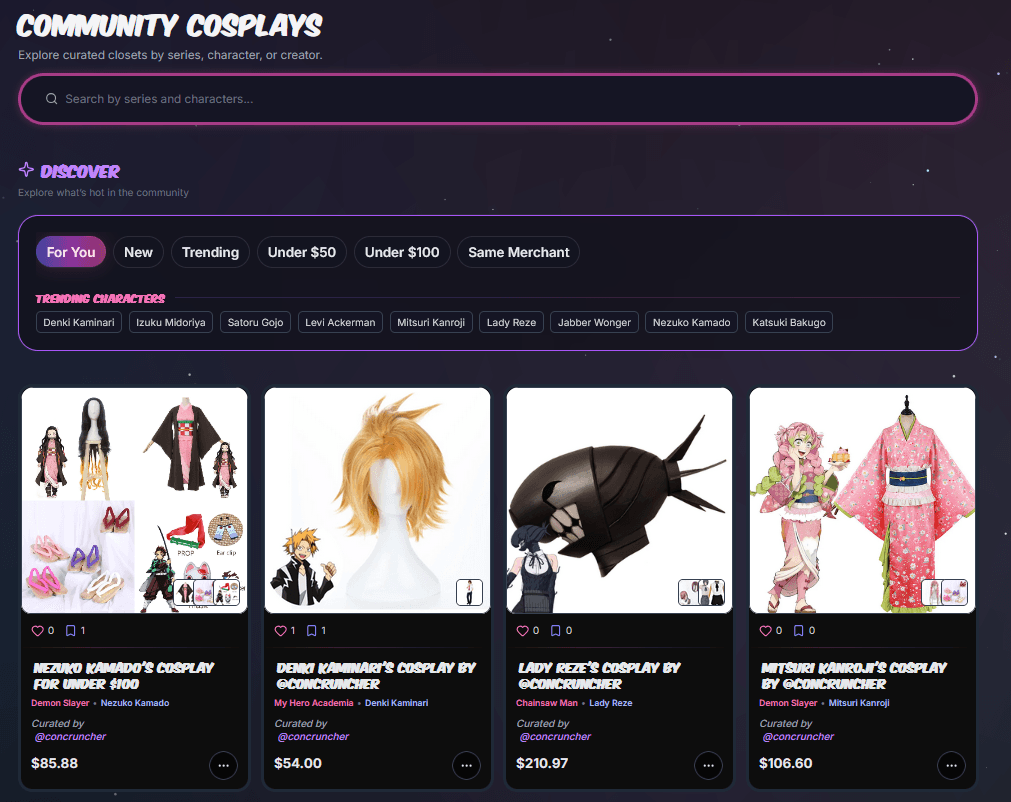Open title Mitsuri Kanroji's Cosplay by @concruncher
Viewport: 1011px width, 802px height.
[x=854, y=676]
